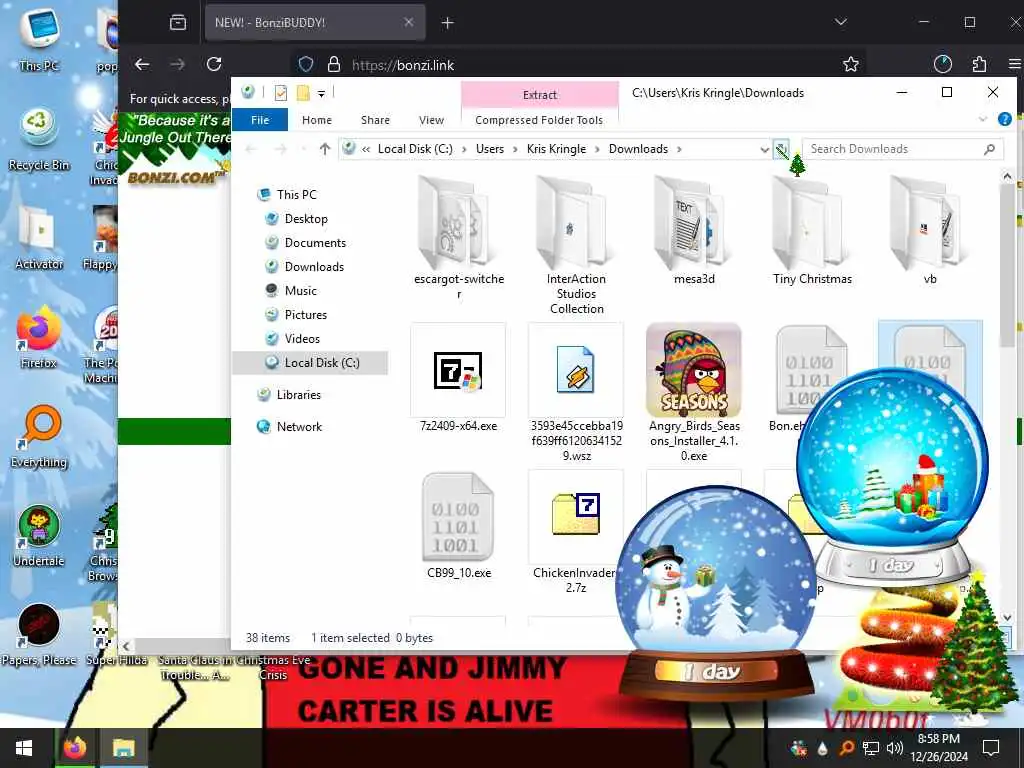The width and height of the screenshot is (1024, 768).
Task: Click the New folder quick access icon
Action: coord(303,93)
